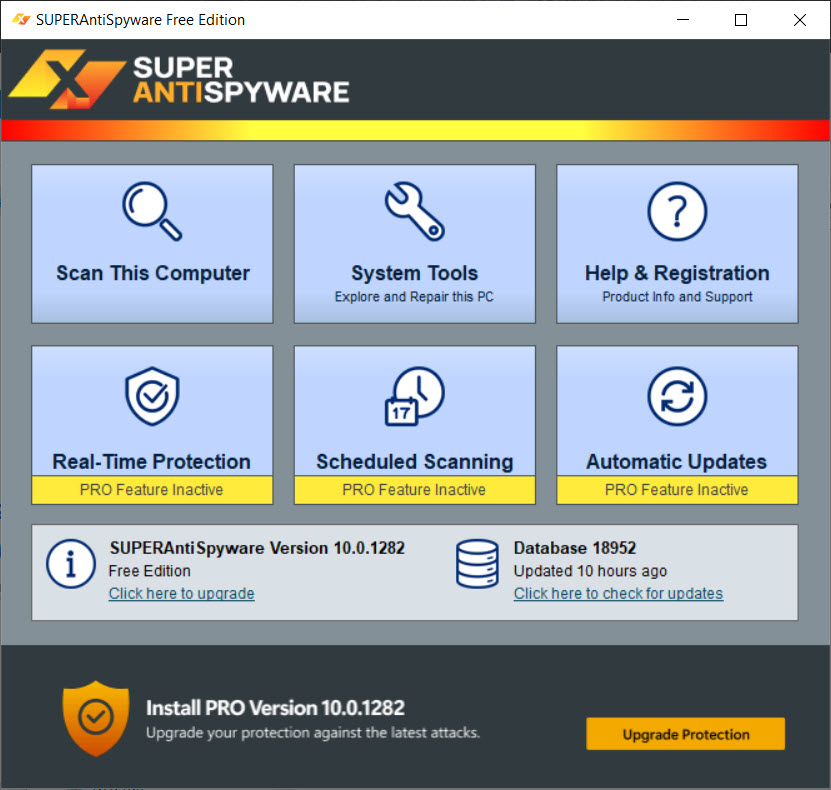Viewport: 831px width, 790px height.
Task: Follow Click here to check for updates link
Action: pos(618,593)
